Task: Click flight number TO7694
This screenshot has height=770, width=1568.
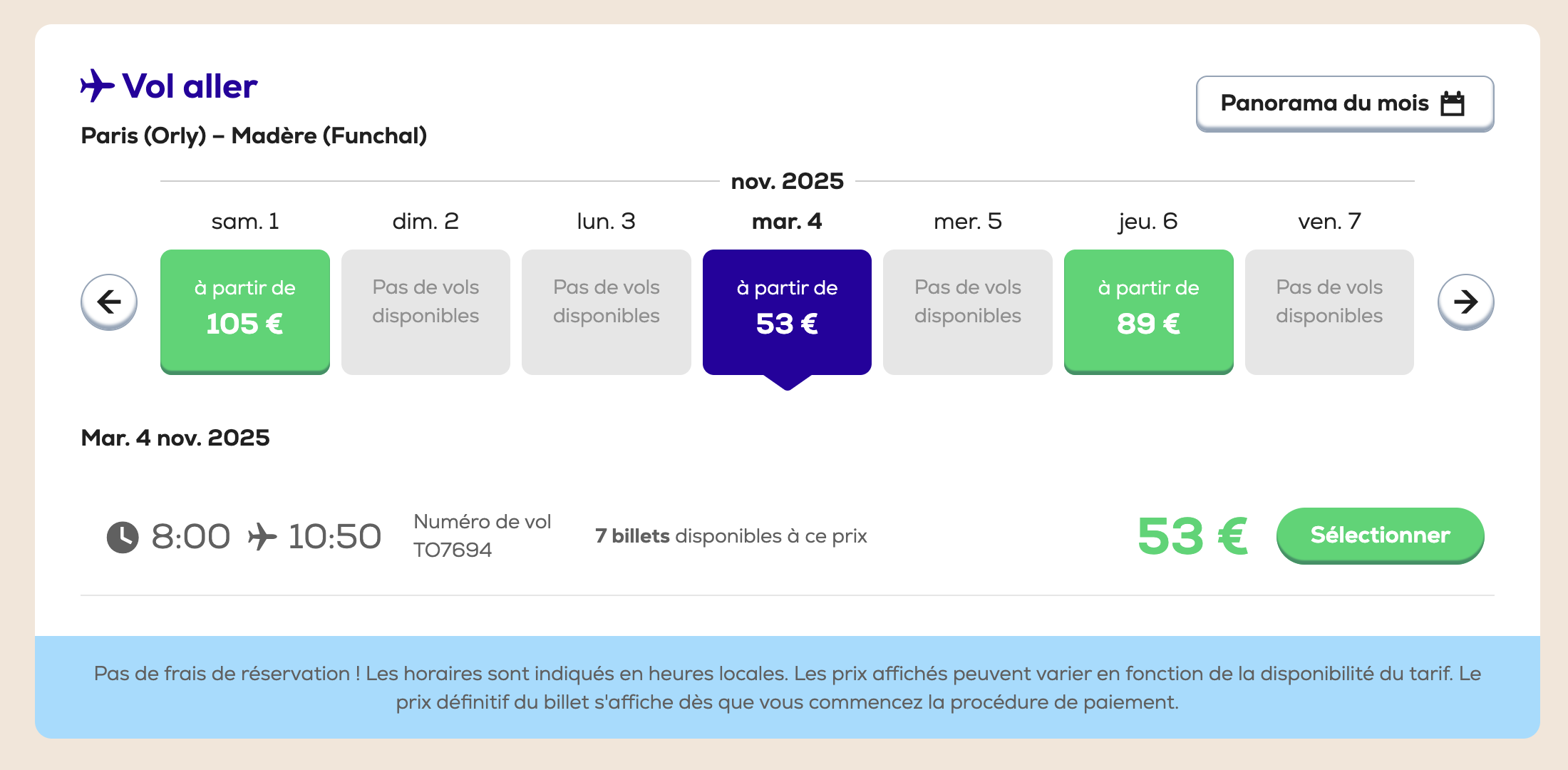Action: (453, 550)
